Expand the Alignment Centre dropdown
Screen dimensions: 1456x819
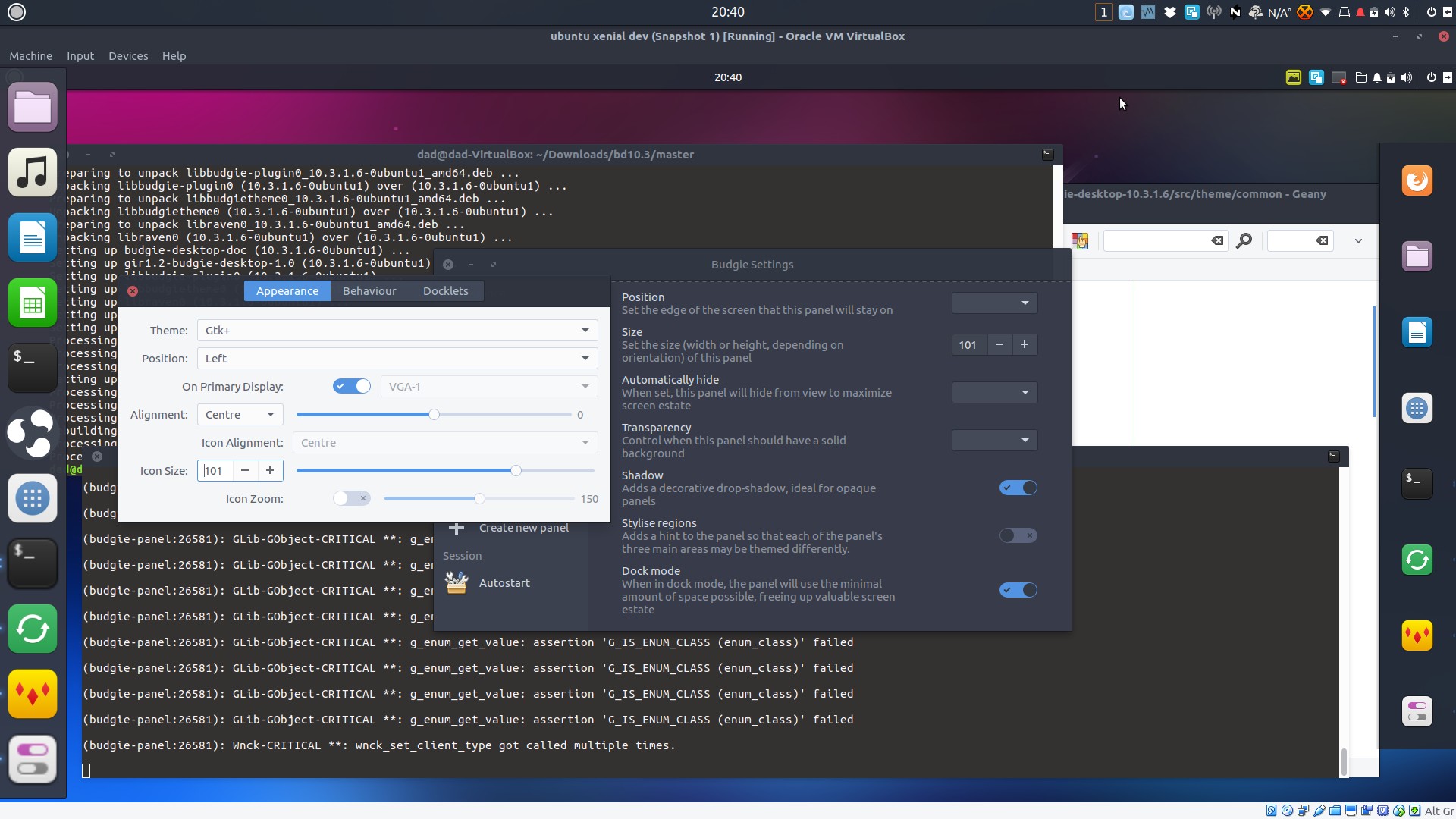240,414
